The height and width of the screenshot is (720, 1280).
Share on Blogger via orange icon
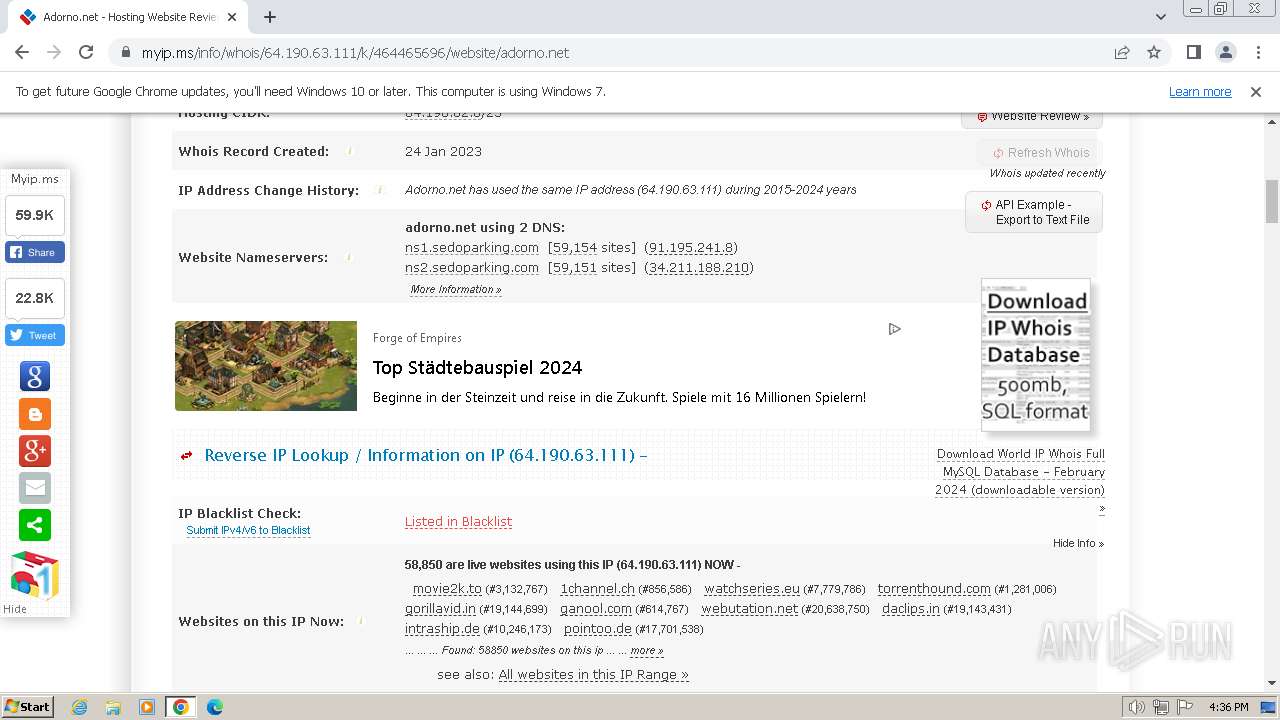pos(35,414)
